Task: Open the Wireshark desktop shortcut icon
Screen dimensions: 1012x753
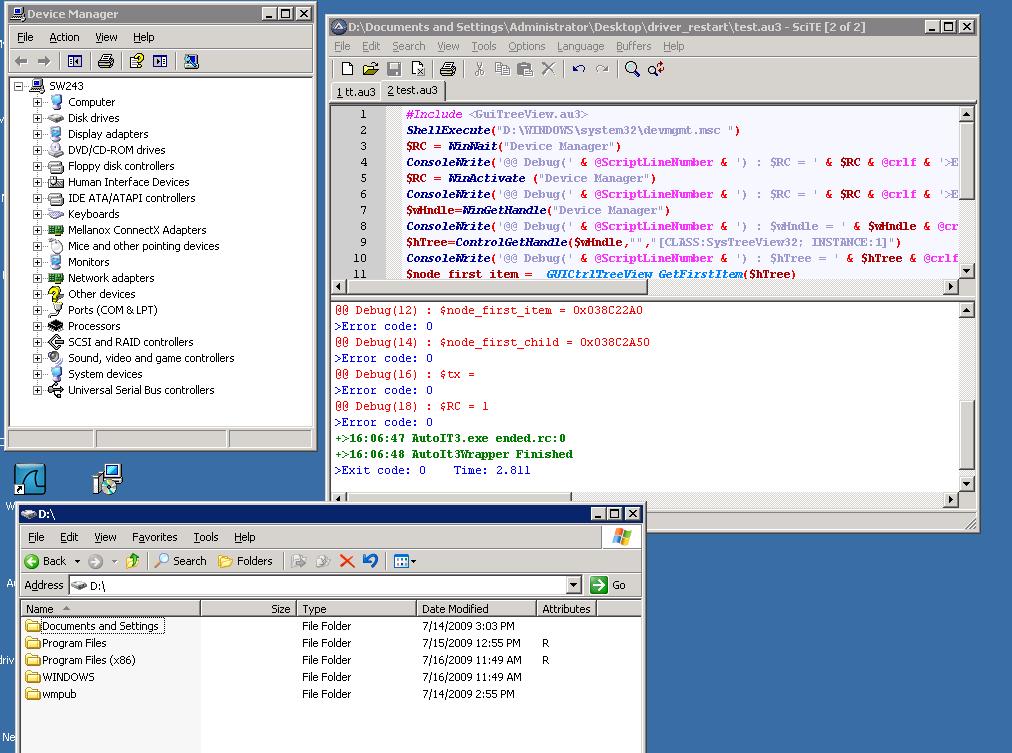Action: [30, 479]
